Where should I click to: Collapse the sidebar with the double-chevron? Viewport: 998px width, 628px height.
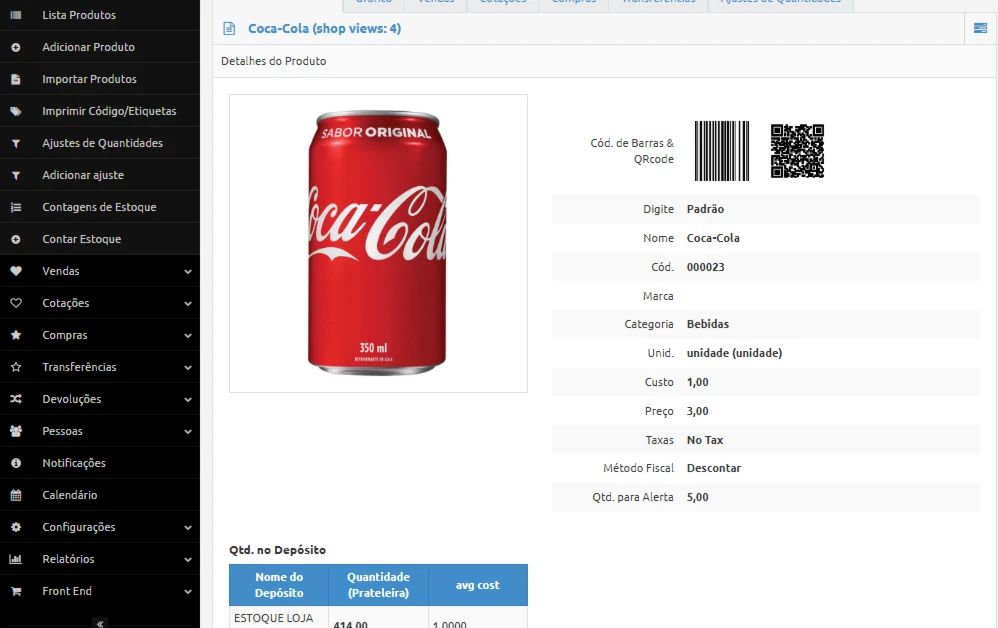pos(100,622)
